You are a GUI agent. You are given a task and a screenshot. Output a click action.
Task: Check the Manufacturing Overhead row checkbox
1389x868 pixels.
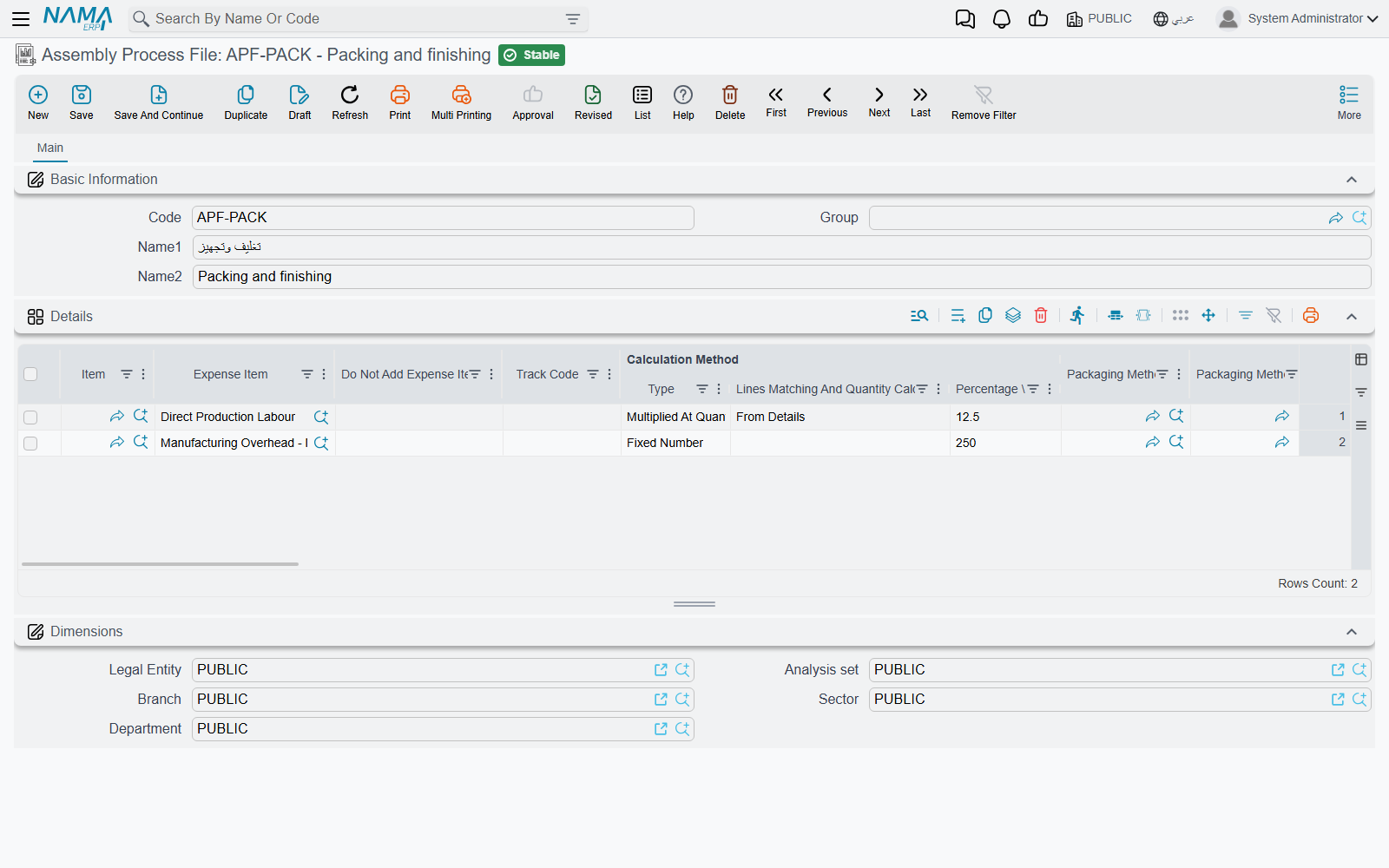[x=30, y=444]
